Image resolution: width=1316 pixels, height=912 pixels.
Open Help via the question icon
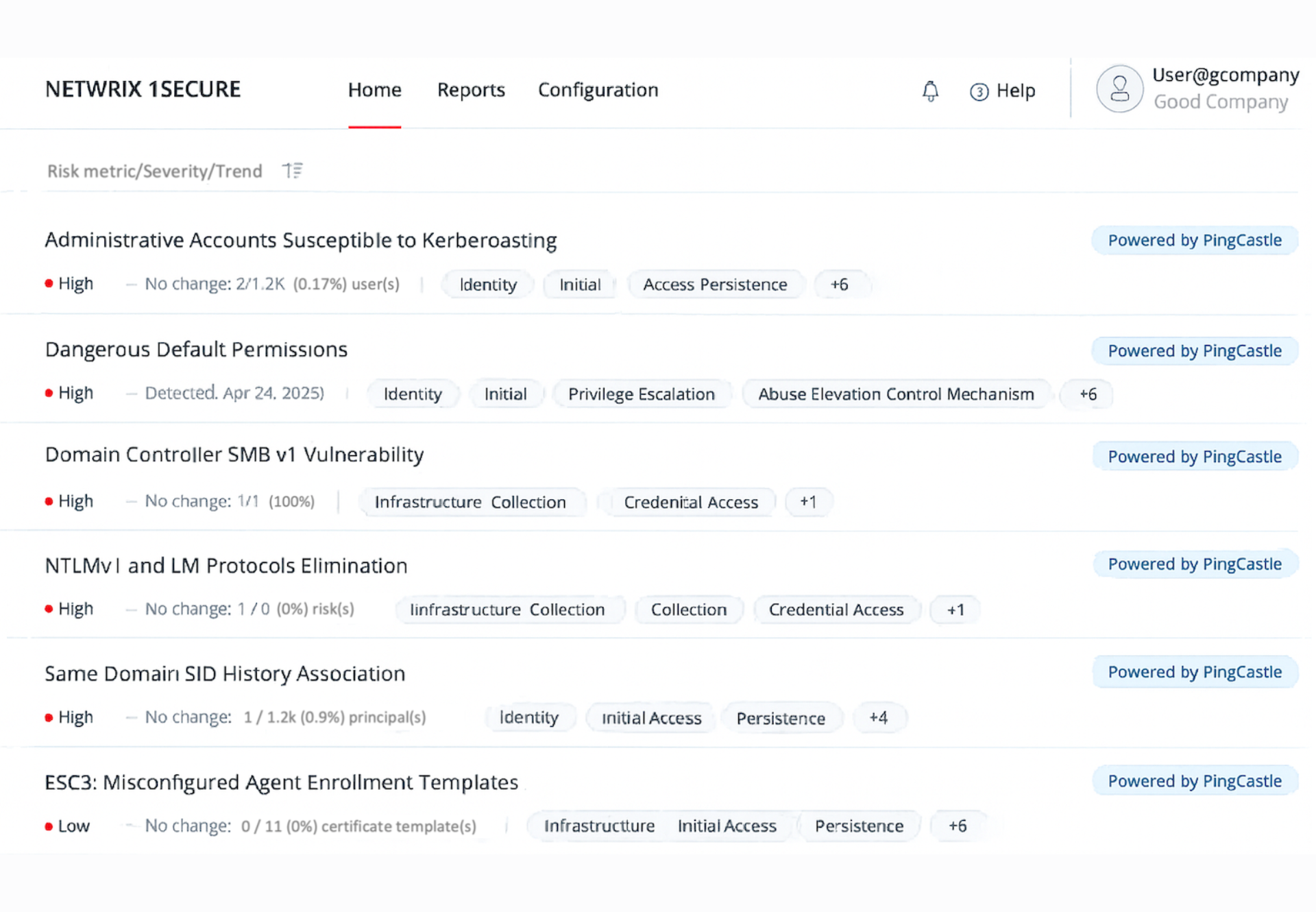(979, 91)
